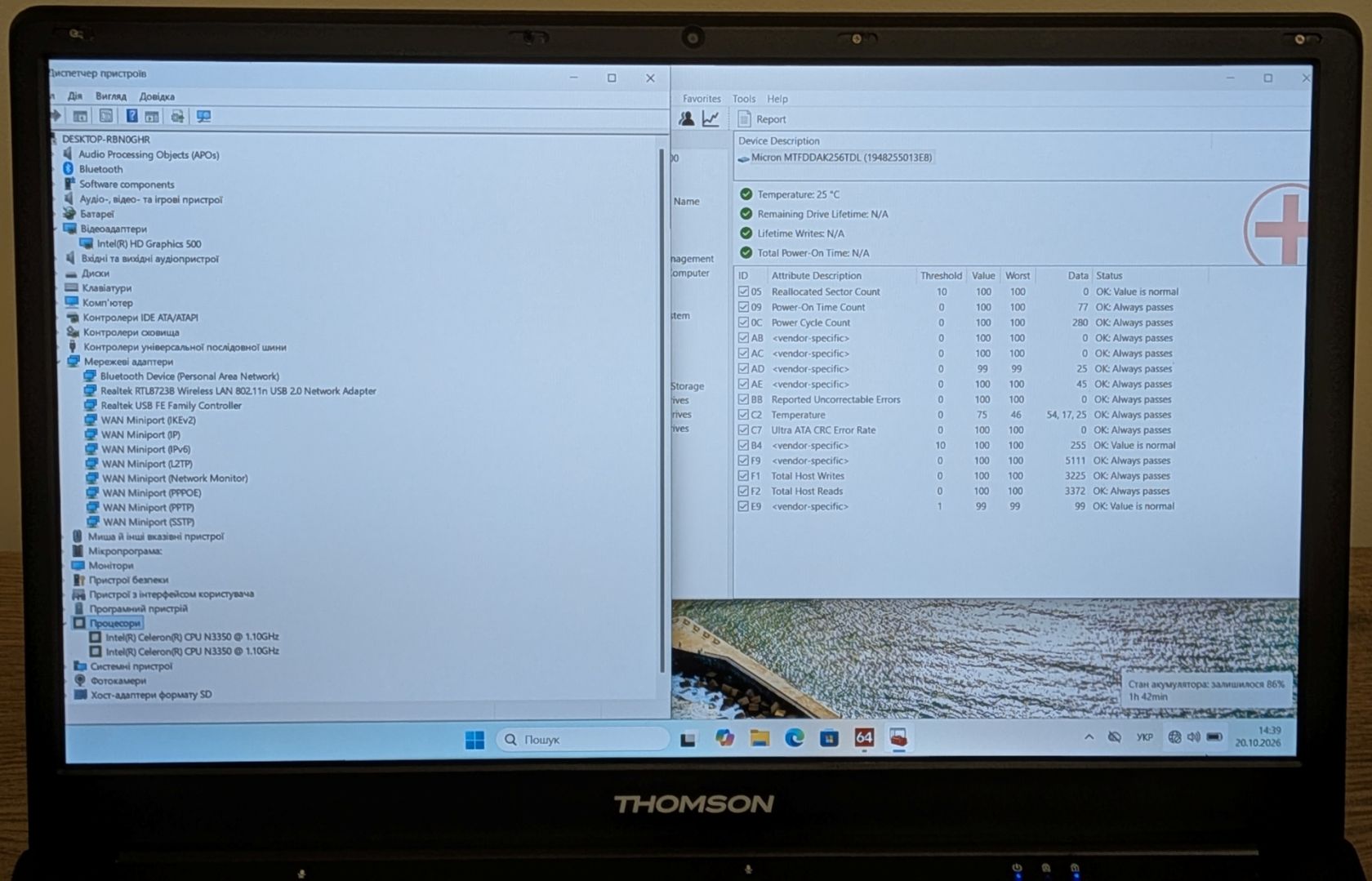Launch Microsoft Edge from the taskbar
The width and height of the screenshot is (1372, 881).
coord(795,738)
